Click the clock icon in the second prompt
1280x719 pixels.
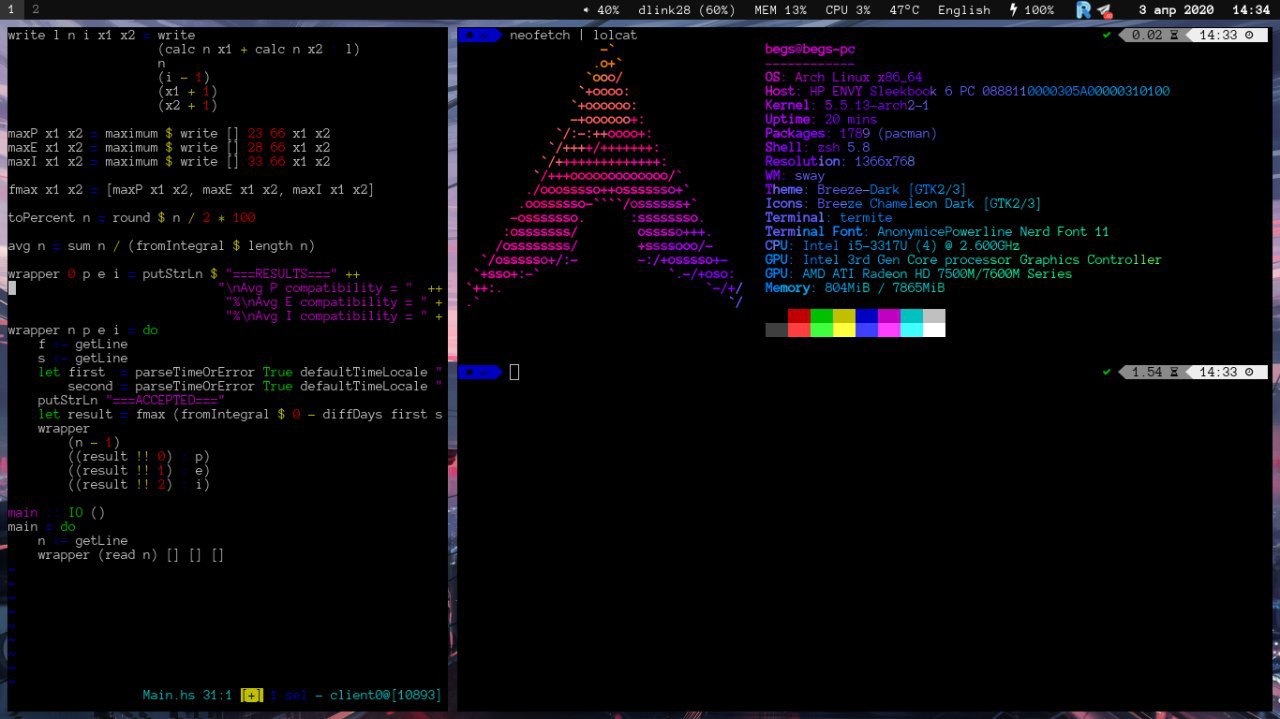click(1249, 372)
